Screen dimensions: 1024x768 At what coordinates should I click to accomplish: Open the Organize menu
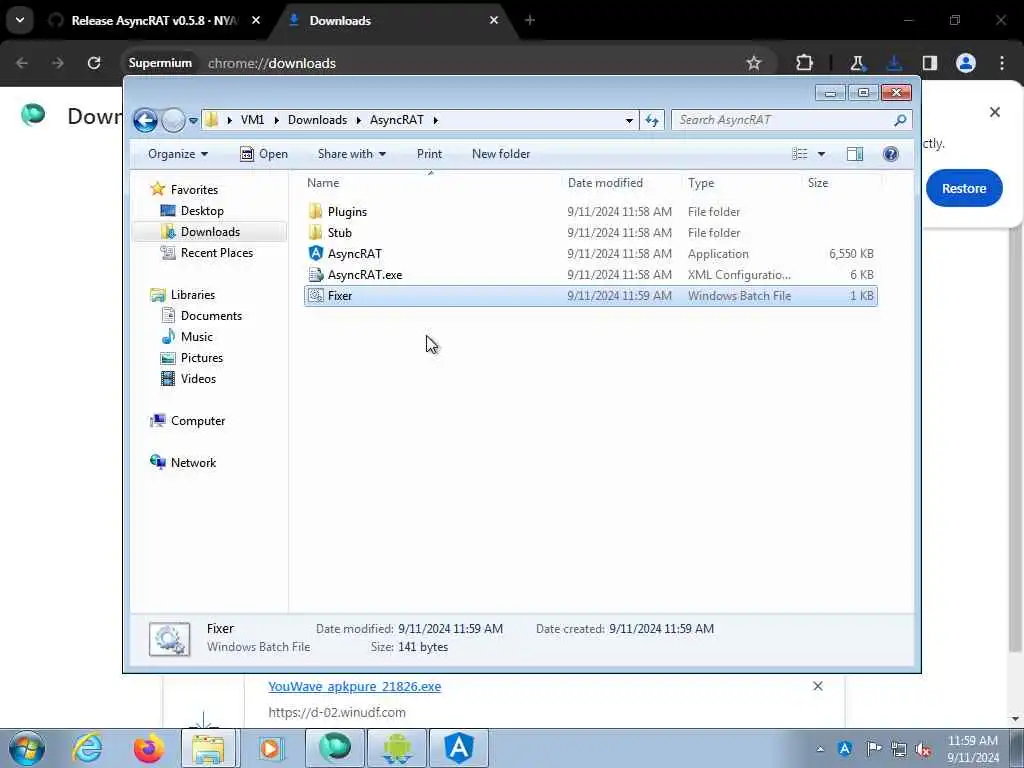pyautogui.click(x=178, y=154)
